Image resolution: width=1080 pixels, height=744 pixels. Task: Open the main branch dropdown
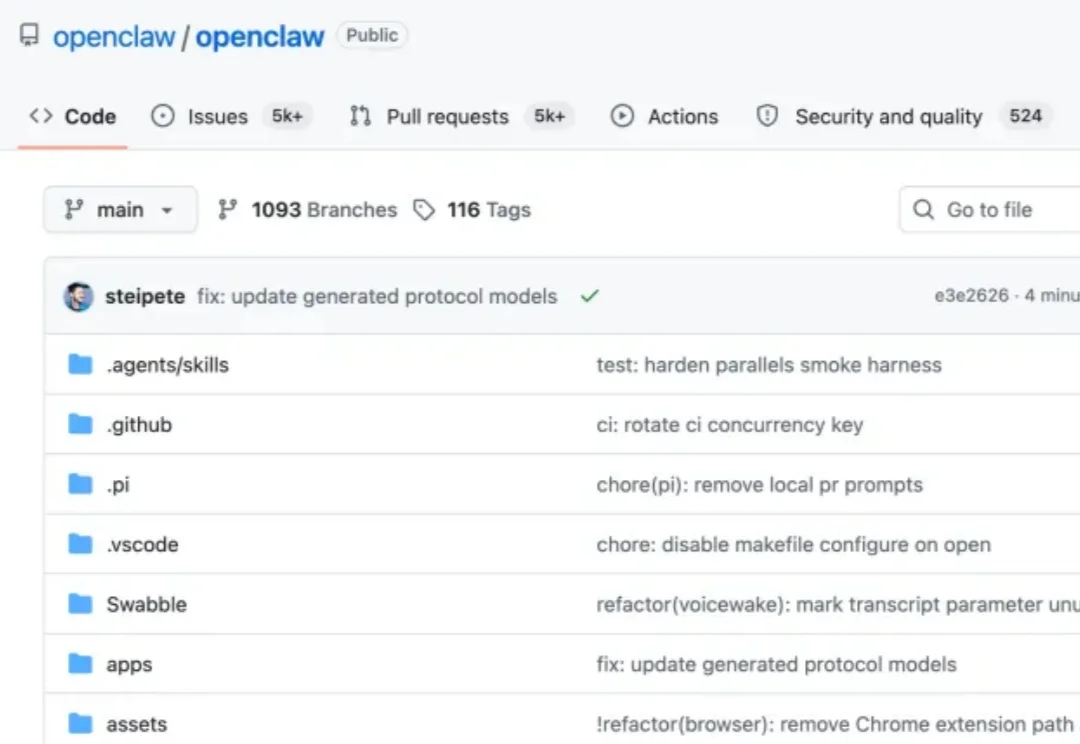click(120, 210)
